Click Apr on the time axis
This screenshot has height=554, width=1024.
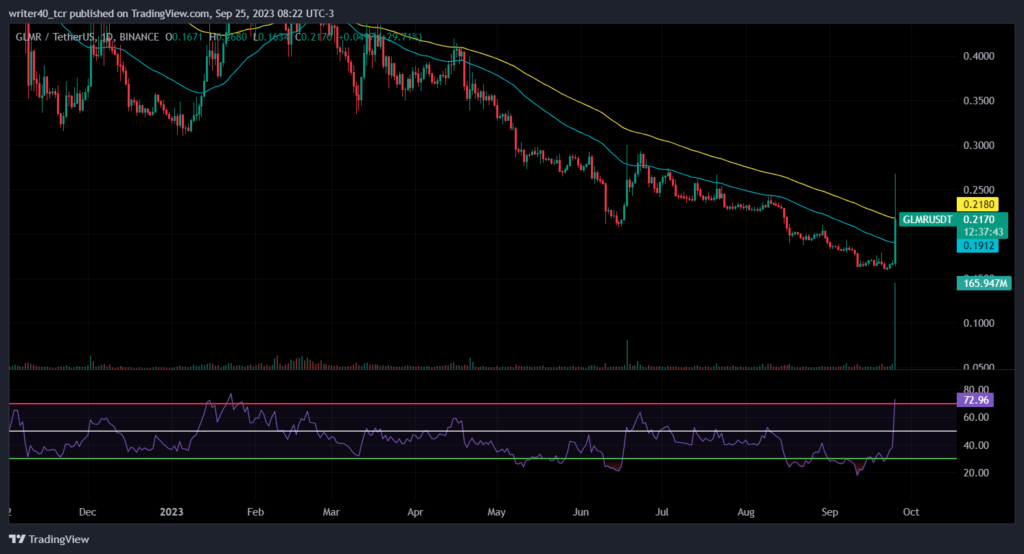pos(415,512)
